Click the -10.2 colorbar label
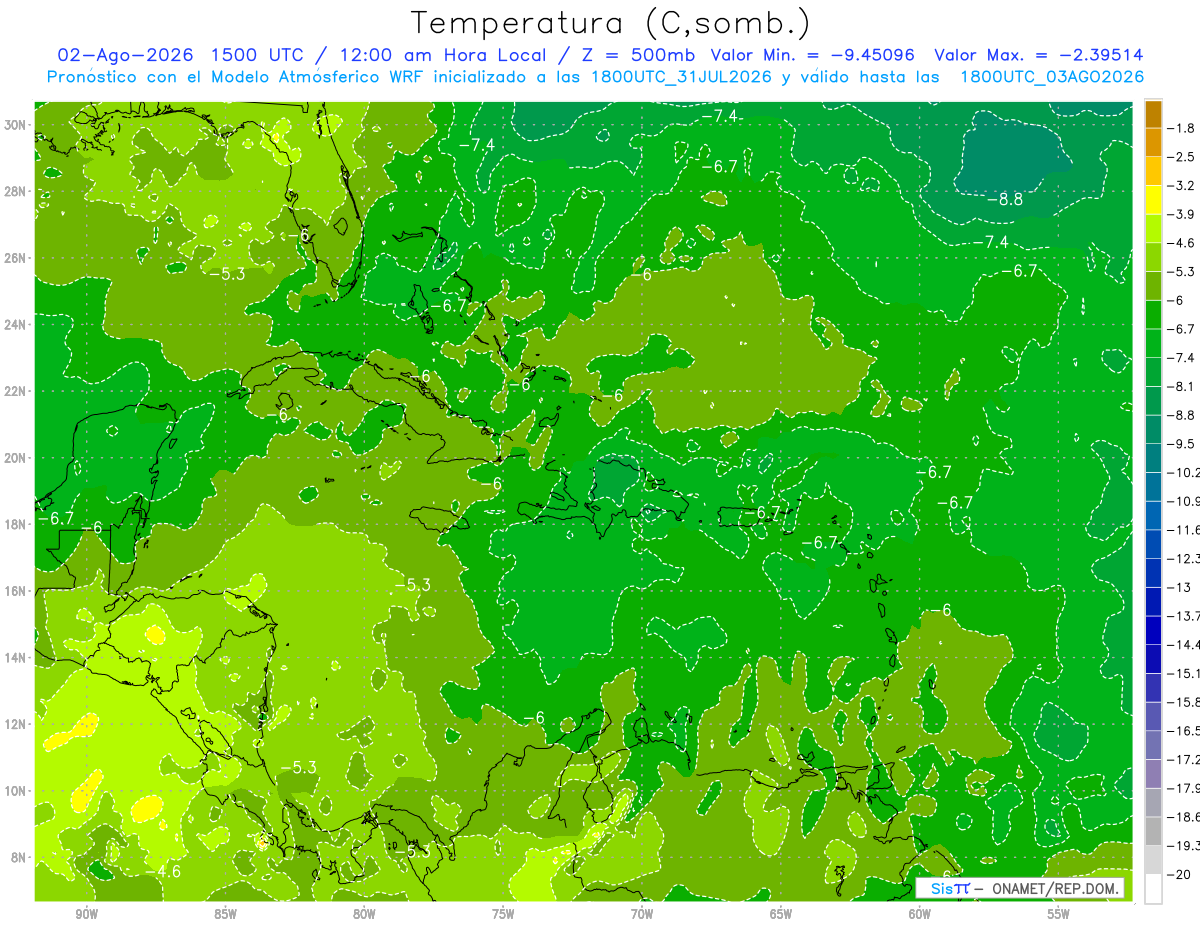The image size is (1200, 927). tap(1184, 472)
